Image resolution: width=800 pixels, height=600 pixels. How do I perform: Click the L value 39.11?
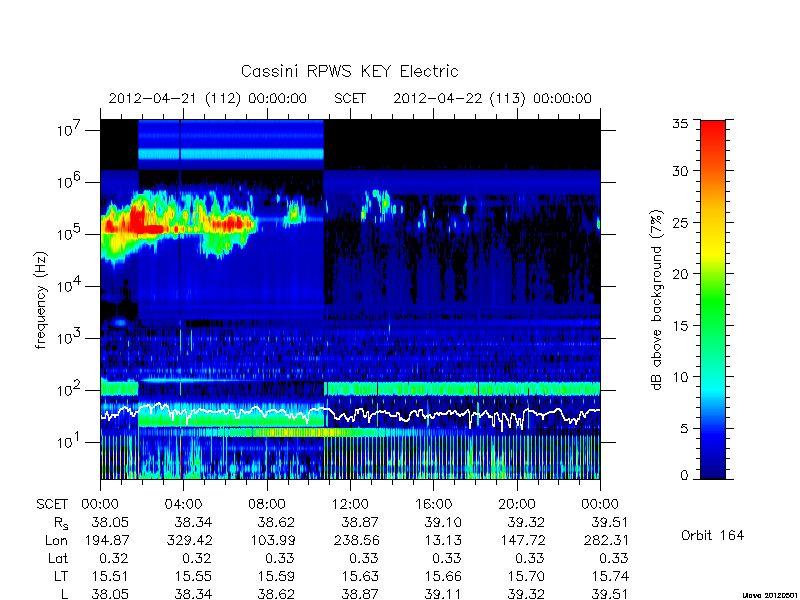pos(443,594)
